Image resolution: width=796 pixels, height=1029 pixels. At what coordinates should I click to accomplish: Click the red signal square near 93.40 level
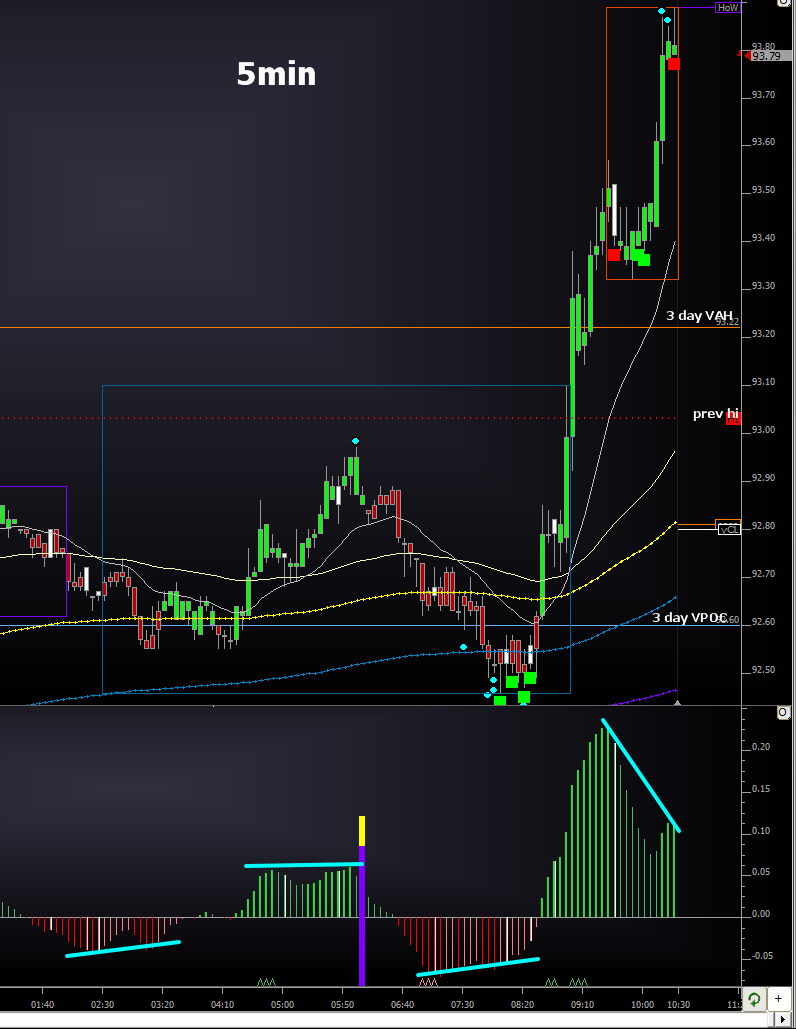(614, 255)
